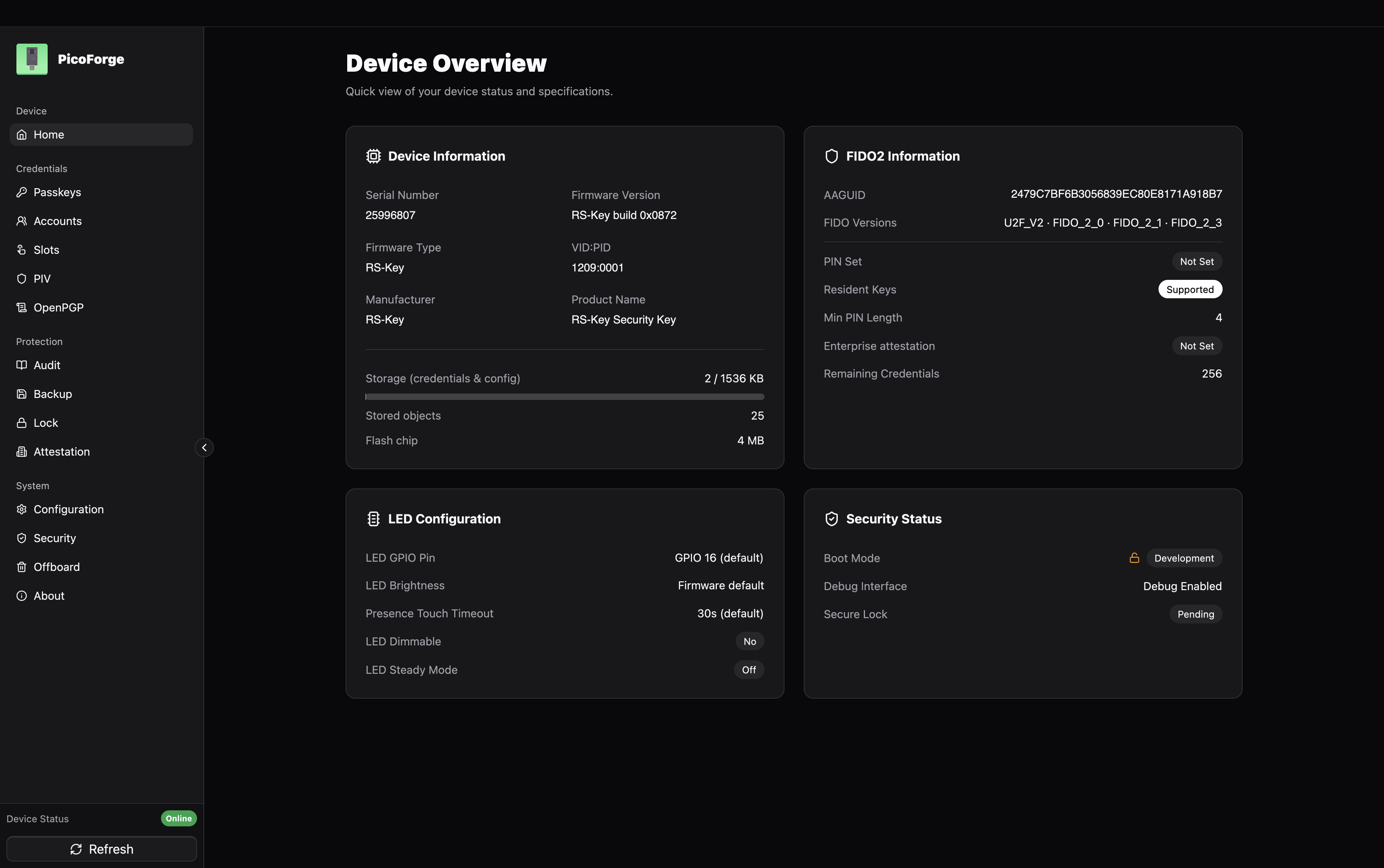Click the 'Debug Enabled' value

1183,586
